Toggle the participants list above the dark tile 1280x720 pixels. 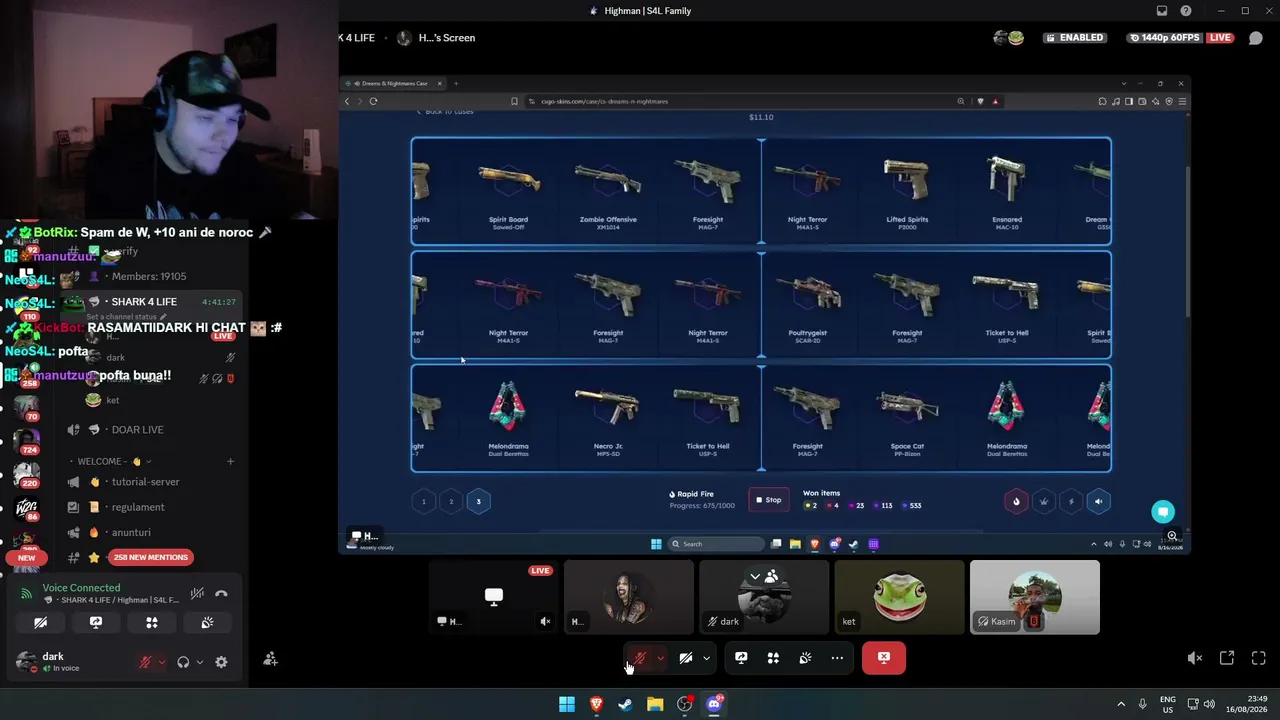(x=763, y=577)
